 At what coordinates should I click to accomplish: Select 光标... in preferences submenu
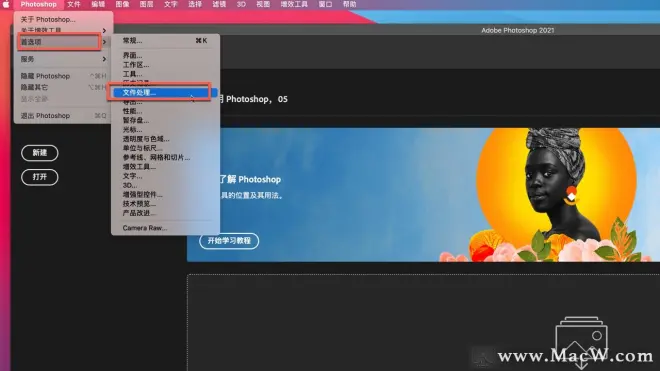[165, 129]
